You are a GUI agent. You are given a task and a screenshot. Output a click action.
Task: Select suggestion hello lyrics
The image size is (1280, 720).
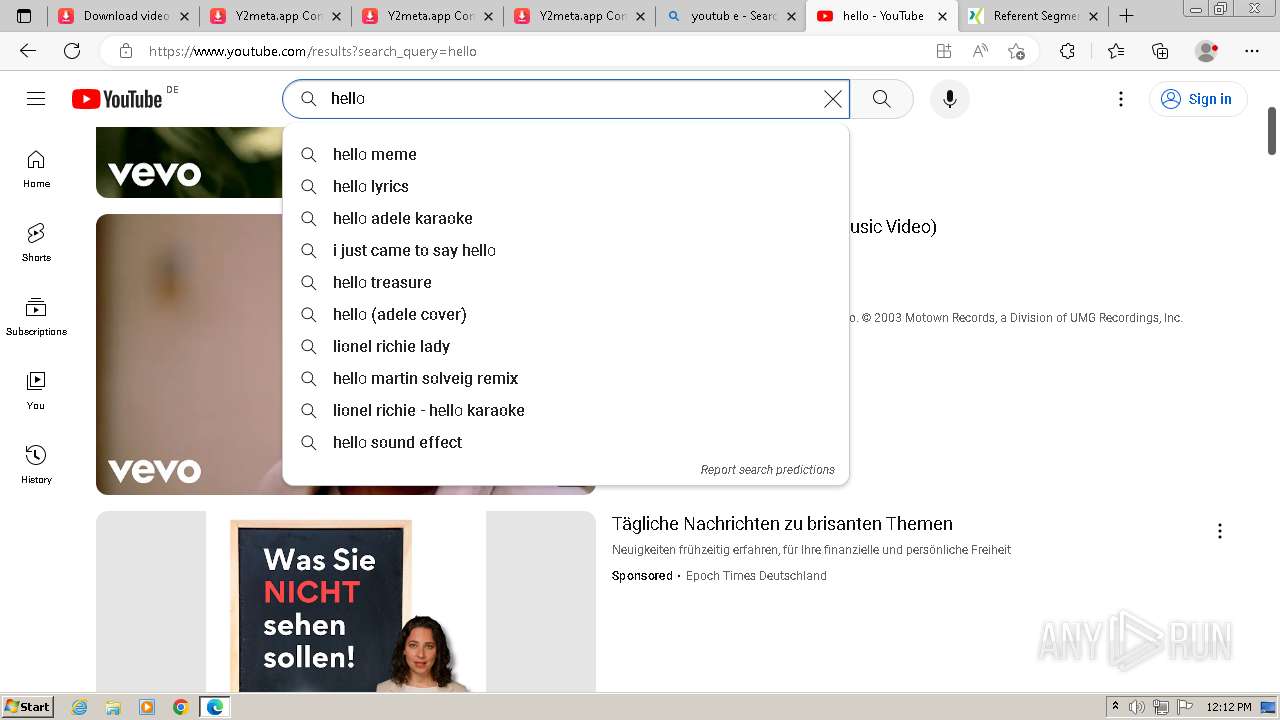point(566,186)
